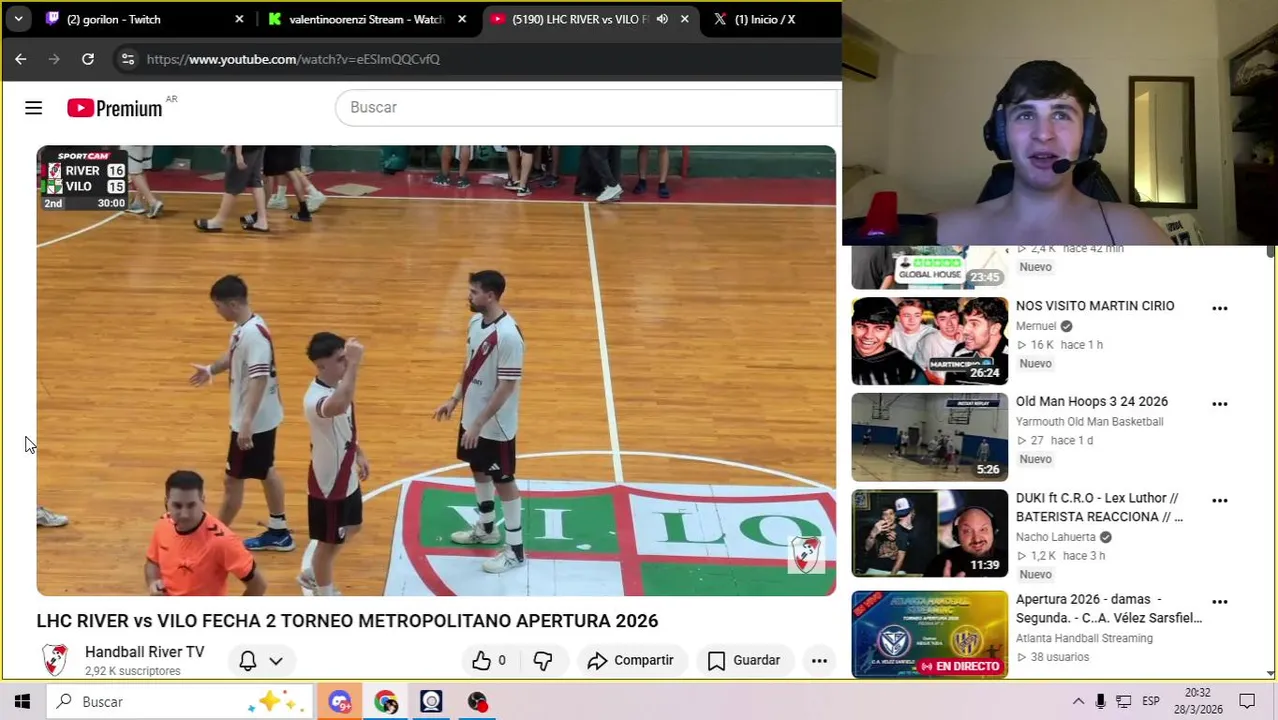This screenshot has height=720, width=1278.
Task: Close the LHC RIVER vs VILO tab
Action: (684, 19)
